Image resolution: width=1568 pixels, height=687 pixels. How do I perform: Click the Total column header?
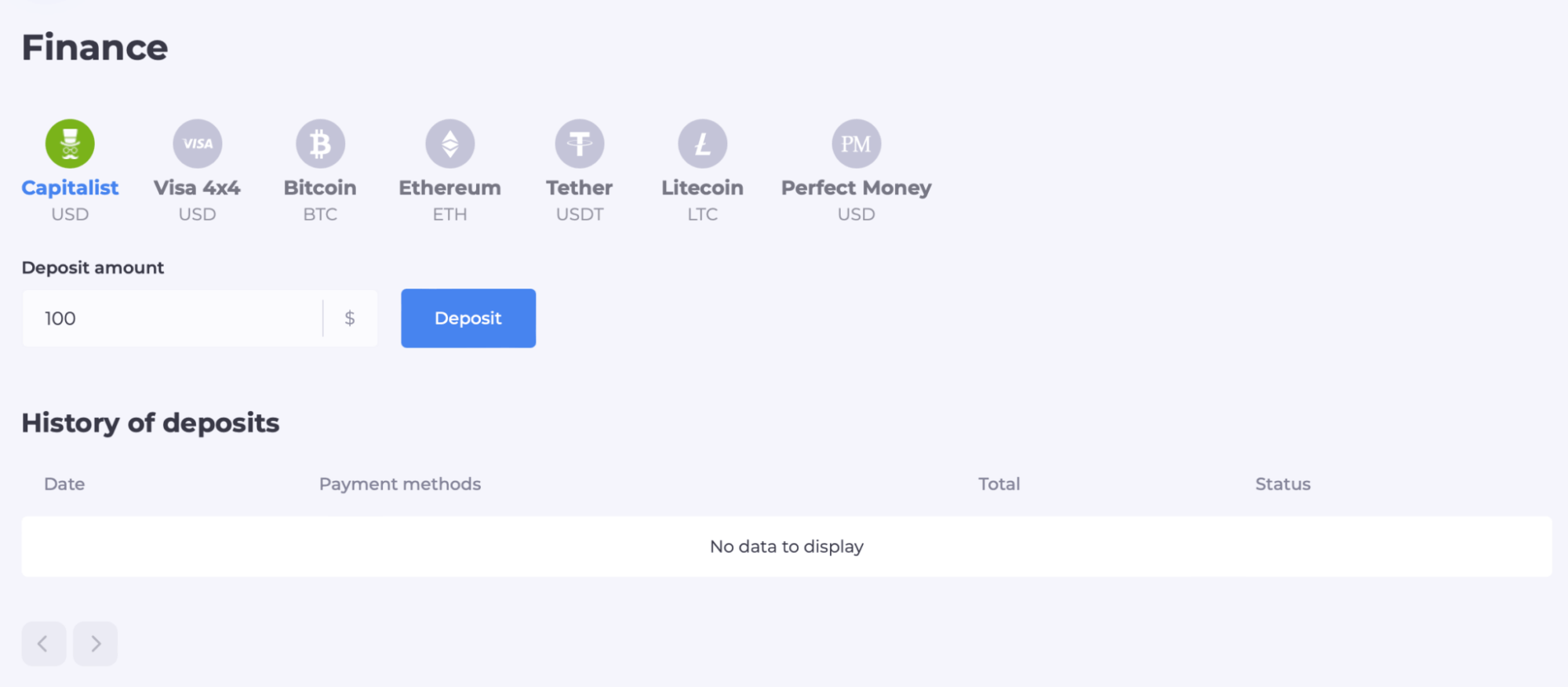tap(999, 484)
